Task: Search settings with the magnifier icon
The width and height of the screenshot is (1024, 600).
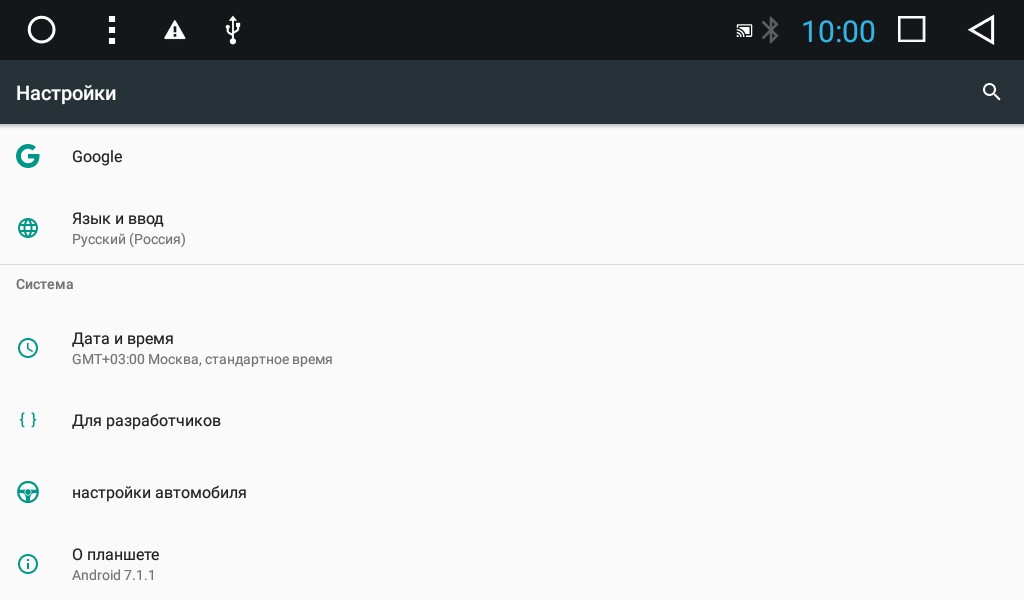Action: [991, 92]
